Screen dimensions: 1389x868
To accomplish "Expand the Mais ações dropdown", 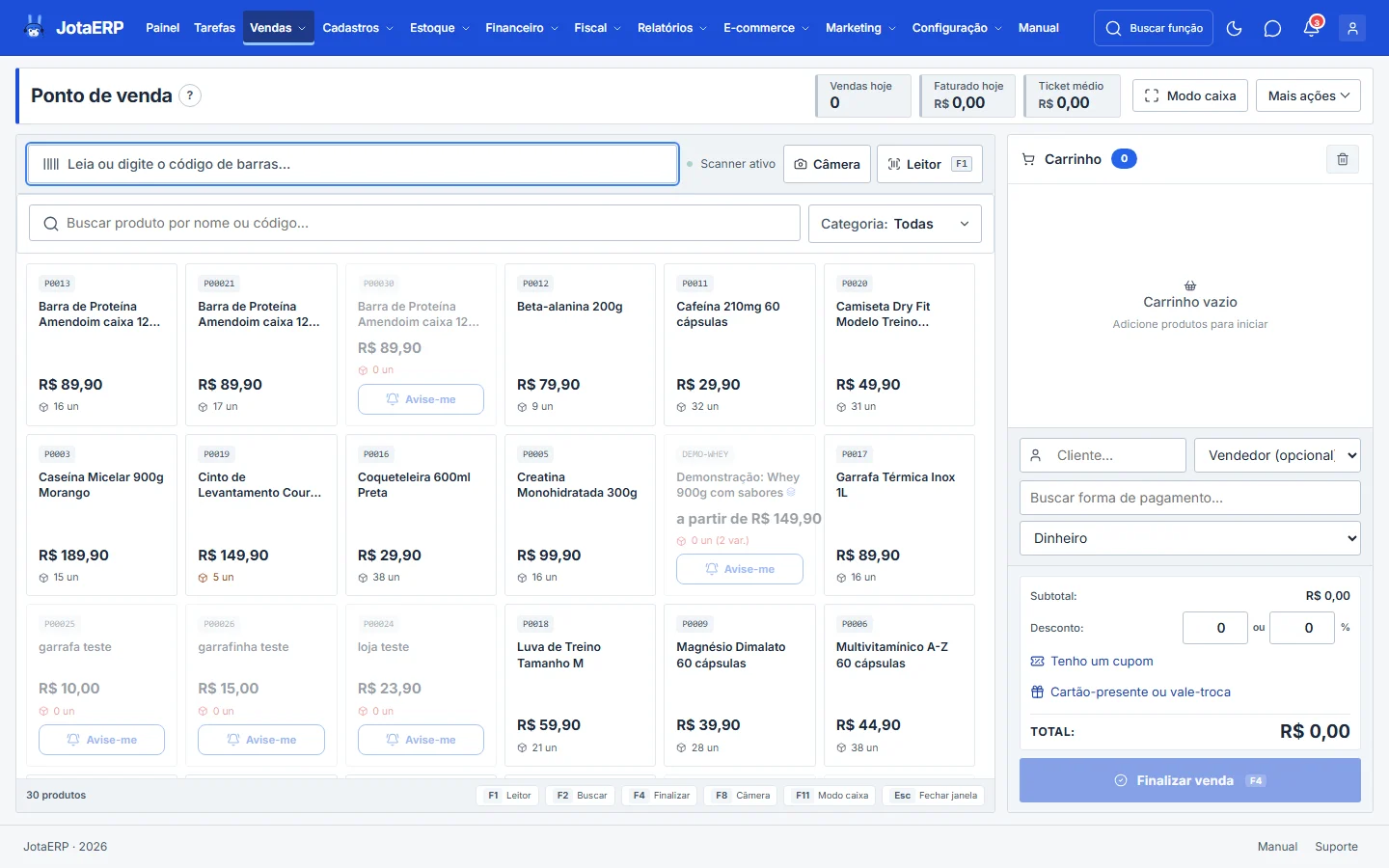I will pos(1308,95).
